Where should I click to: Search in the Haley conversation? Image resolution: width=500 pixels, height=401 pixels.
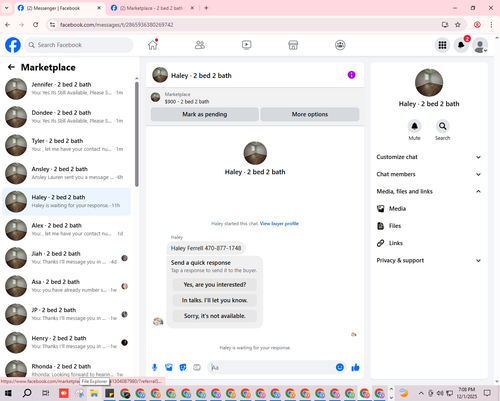(442, 126)
